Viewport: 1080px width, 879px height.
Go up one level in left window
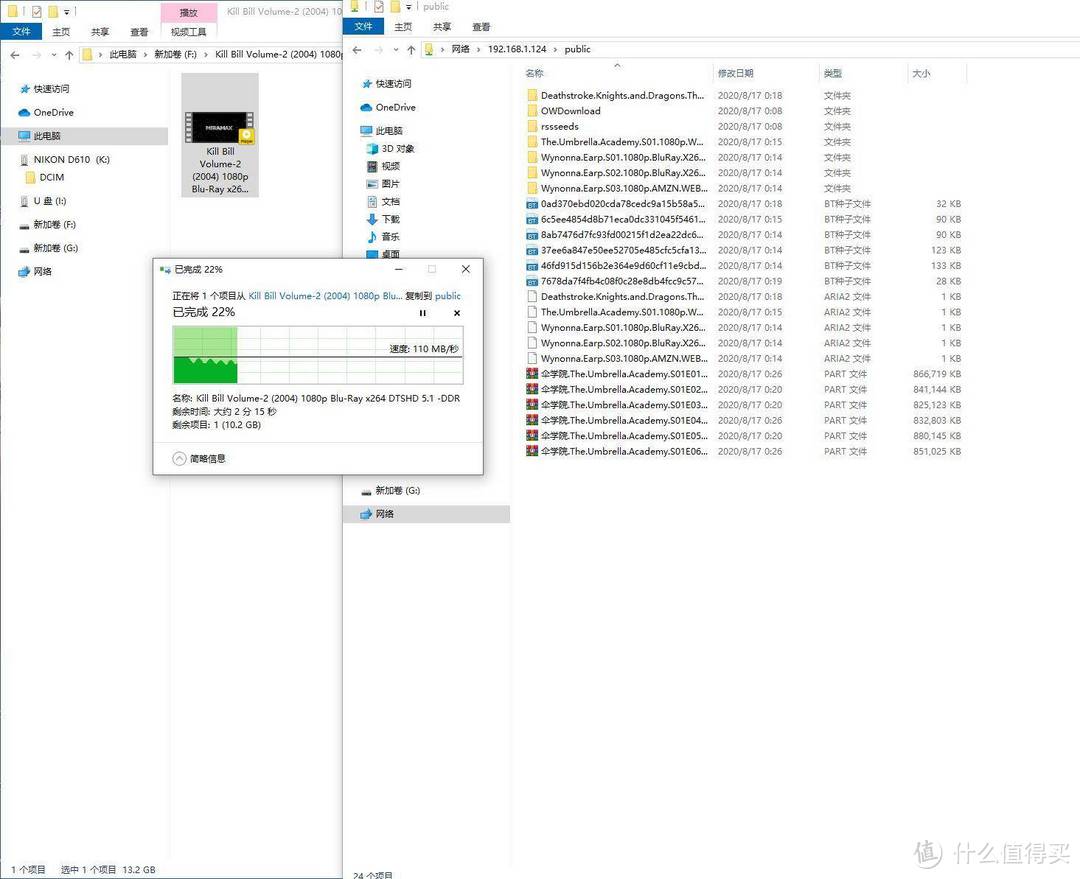(69, 54)
